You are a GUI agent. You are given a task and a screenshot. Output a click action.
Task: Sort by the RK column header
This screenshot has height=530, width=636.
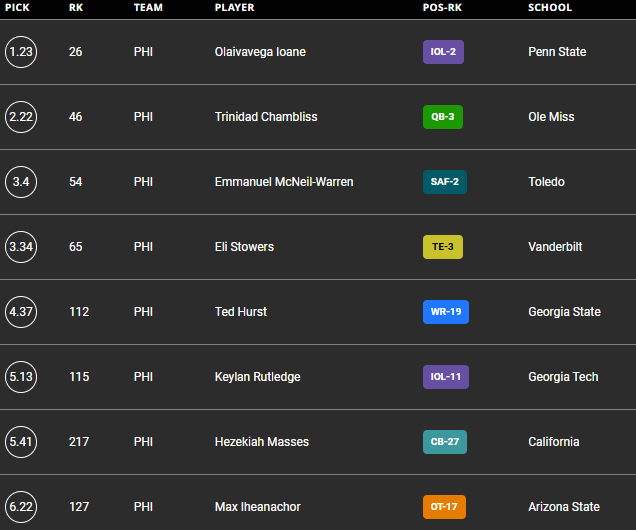coord(76,8)
